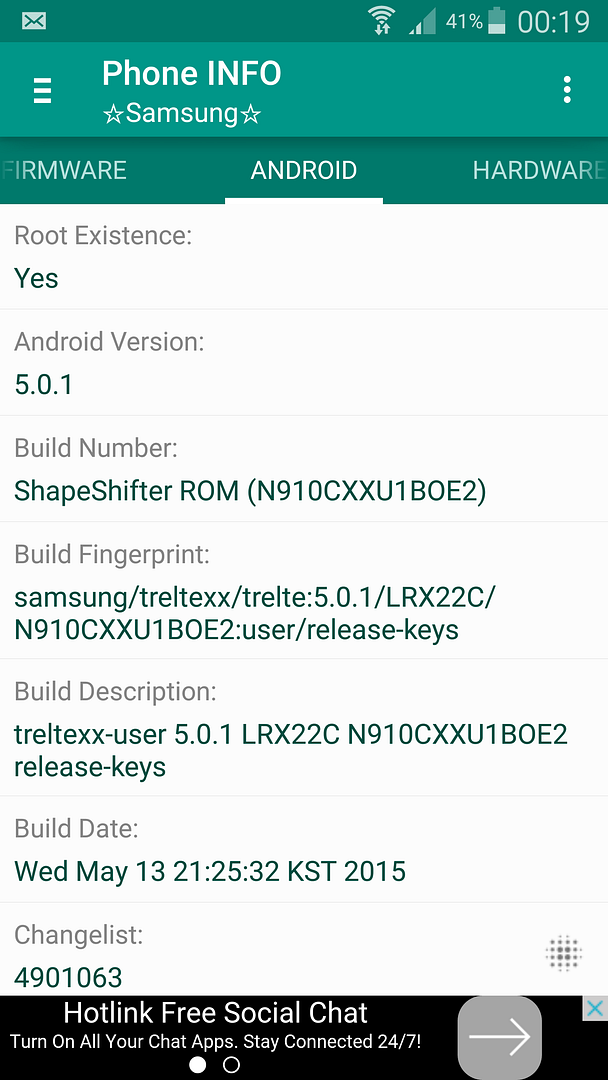Viewport: 608px width, 1080px height.
Task: Tap the Wi-Fi status icon
Action: click(x=381, y=21)
